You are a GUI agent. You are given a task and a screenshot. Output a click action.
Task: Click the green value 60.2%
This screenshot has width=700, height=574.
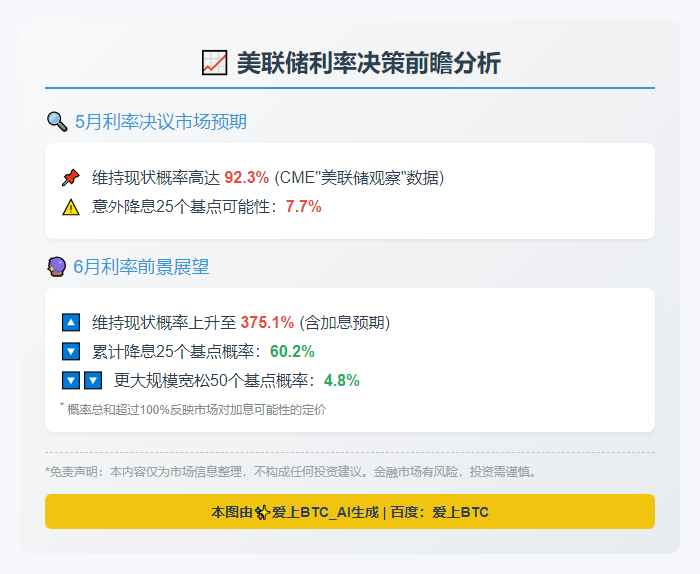pos(292,351)
